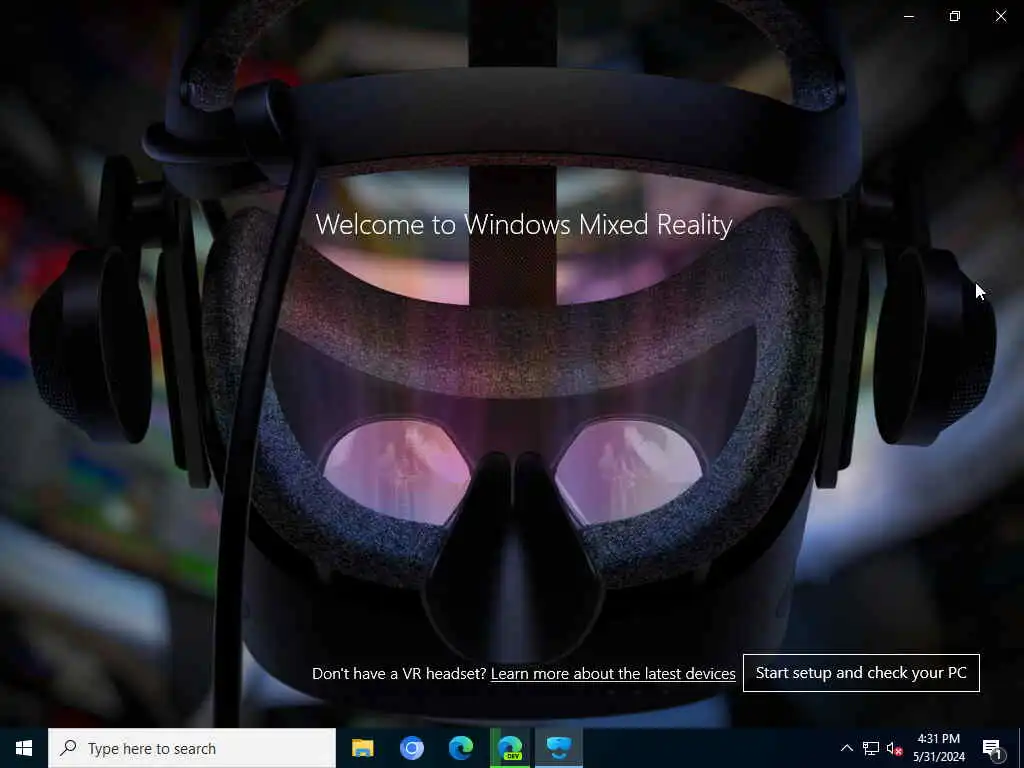Open the Windows Start menu
The height and width of the screenshot is (768, 1024).
point(24,748)
